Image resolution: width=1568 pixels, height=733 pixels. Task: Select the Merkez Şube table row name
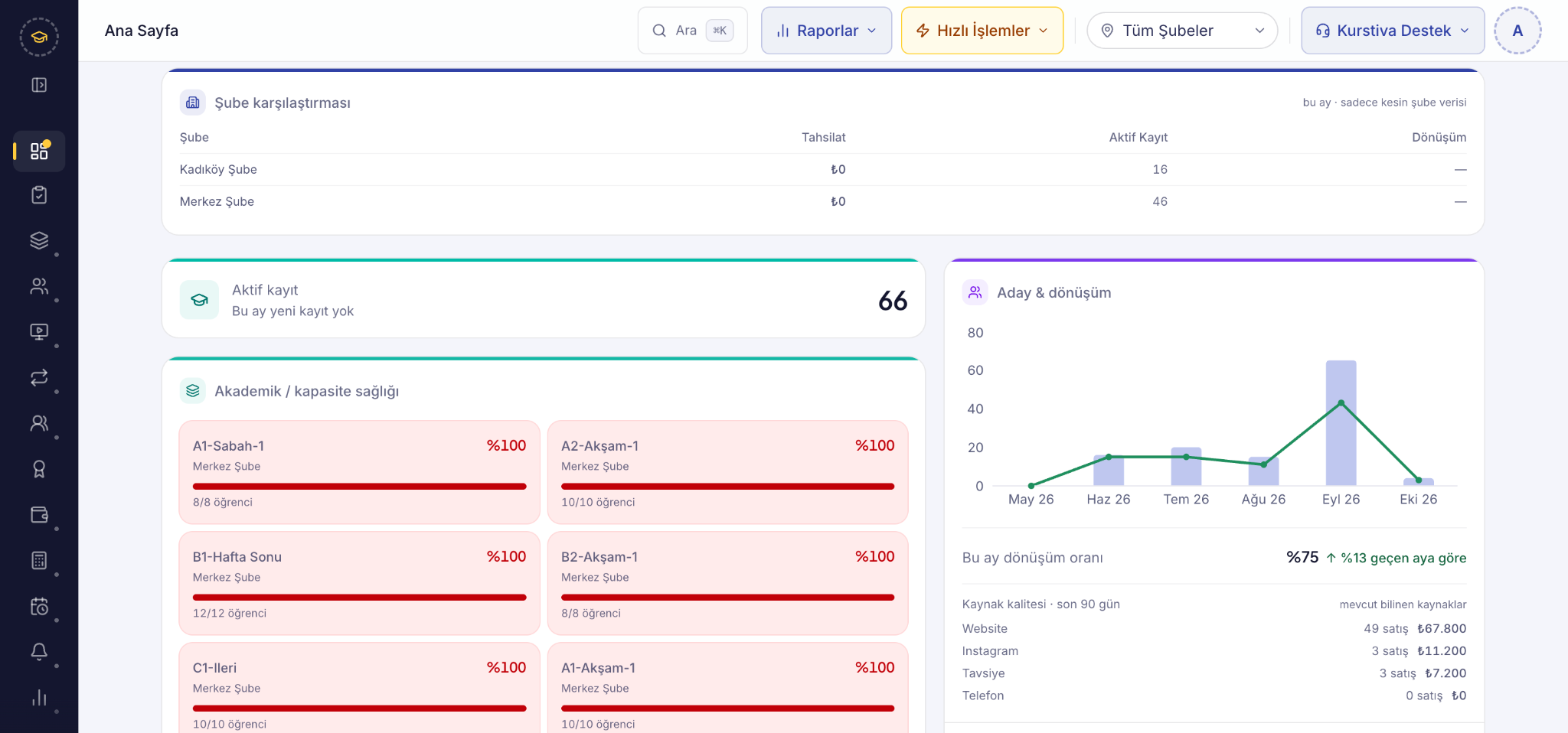click(x=217, y=202)
